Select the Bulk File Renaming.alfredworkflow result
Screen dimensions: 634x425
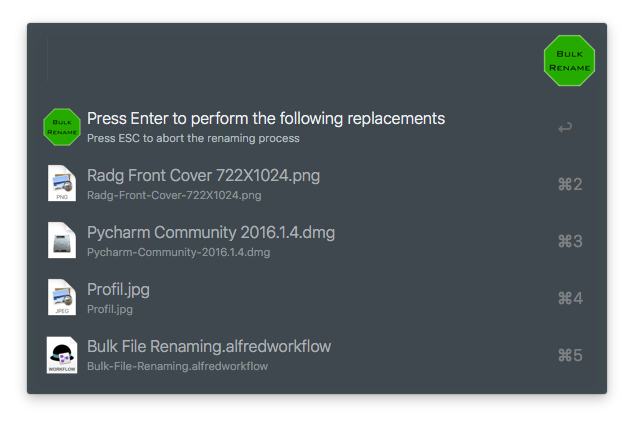click(209, 347)
